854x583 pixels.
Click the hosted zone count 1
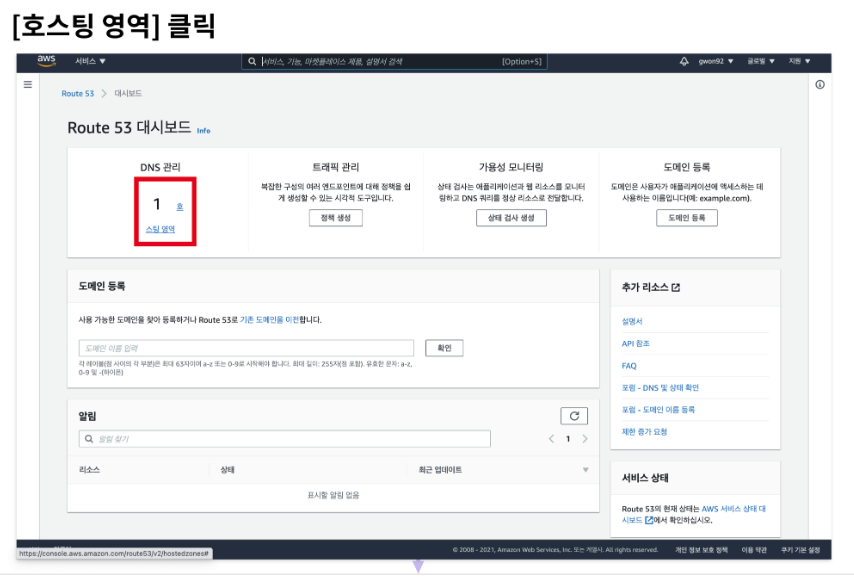[157, 204]
